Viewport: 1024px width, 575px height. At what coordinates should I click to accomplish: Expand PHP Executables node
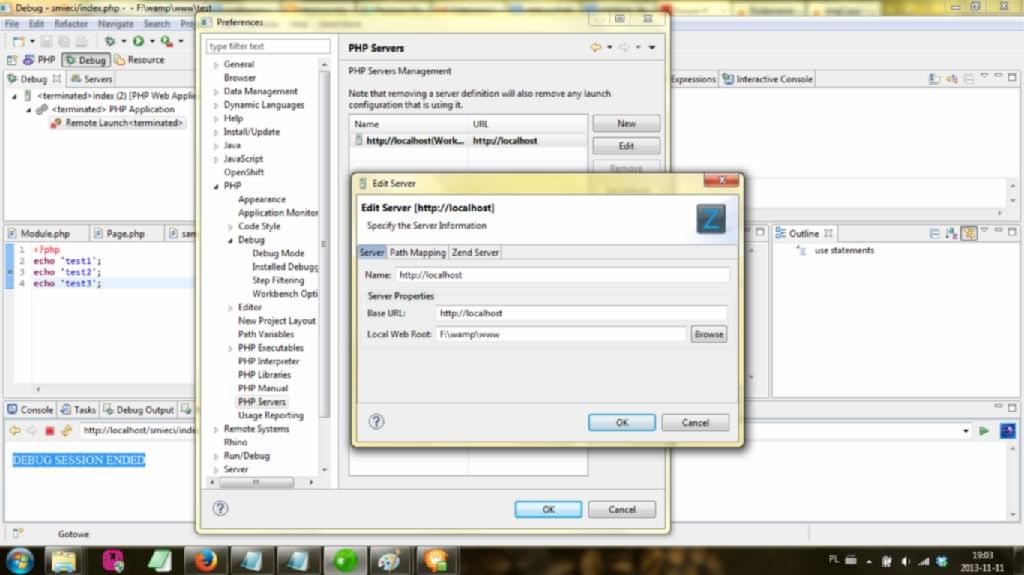click(230, 348)
